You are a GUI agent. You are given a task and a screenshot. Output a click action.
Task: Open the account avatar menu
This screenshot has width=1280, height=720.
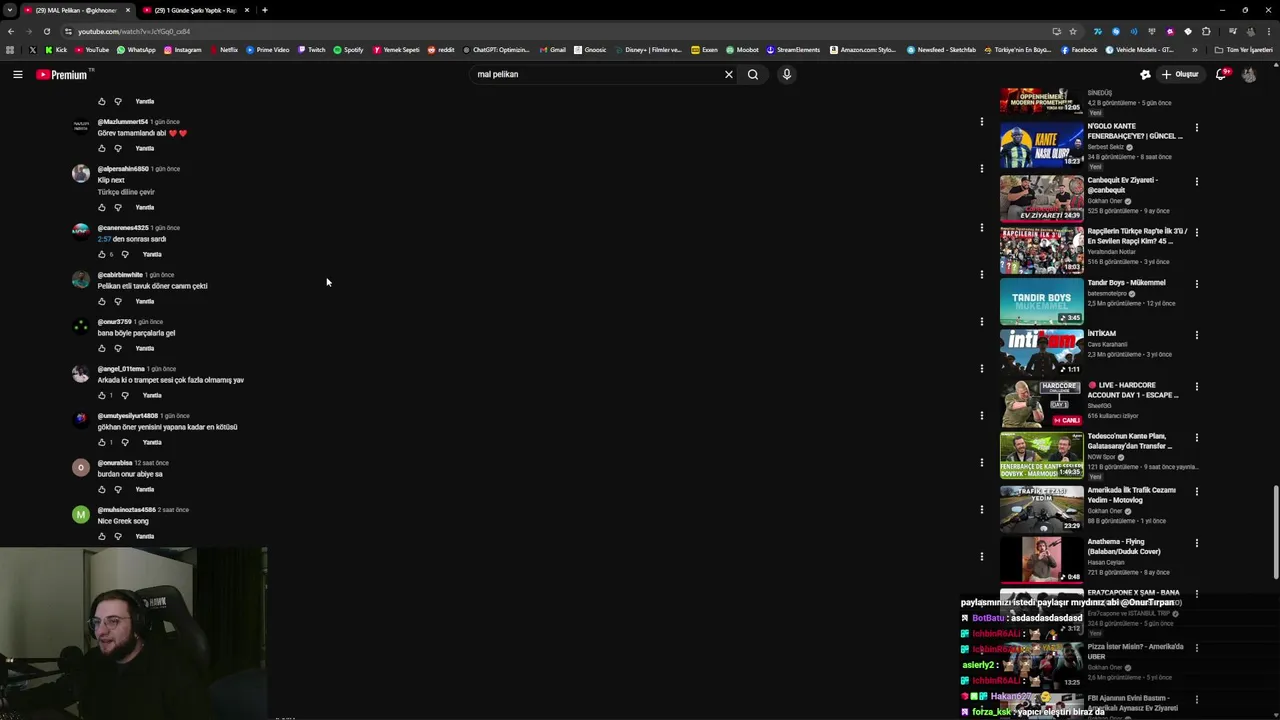coord(1249,74)
